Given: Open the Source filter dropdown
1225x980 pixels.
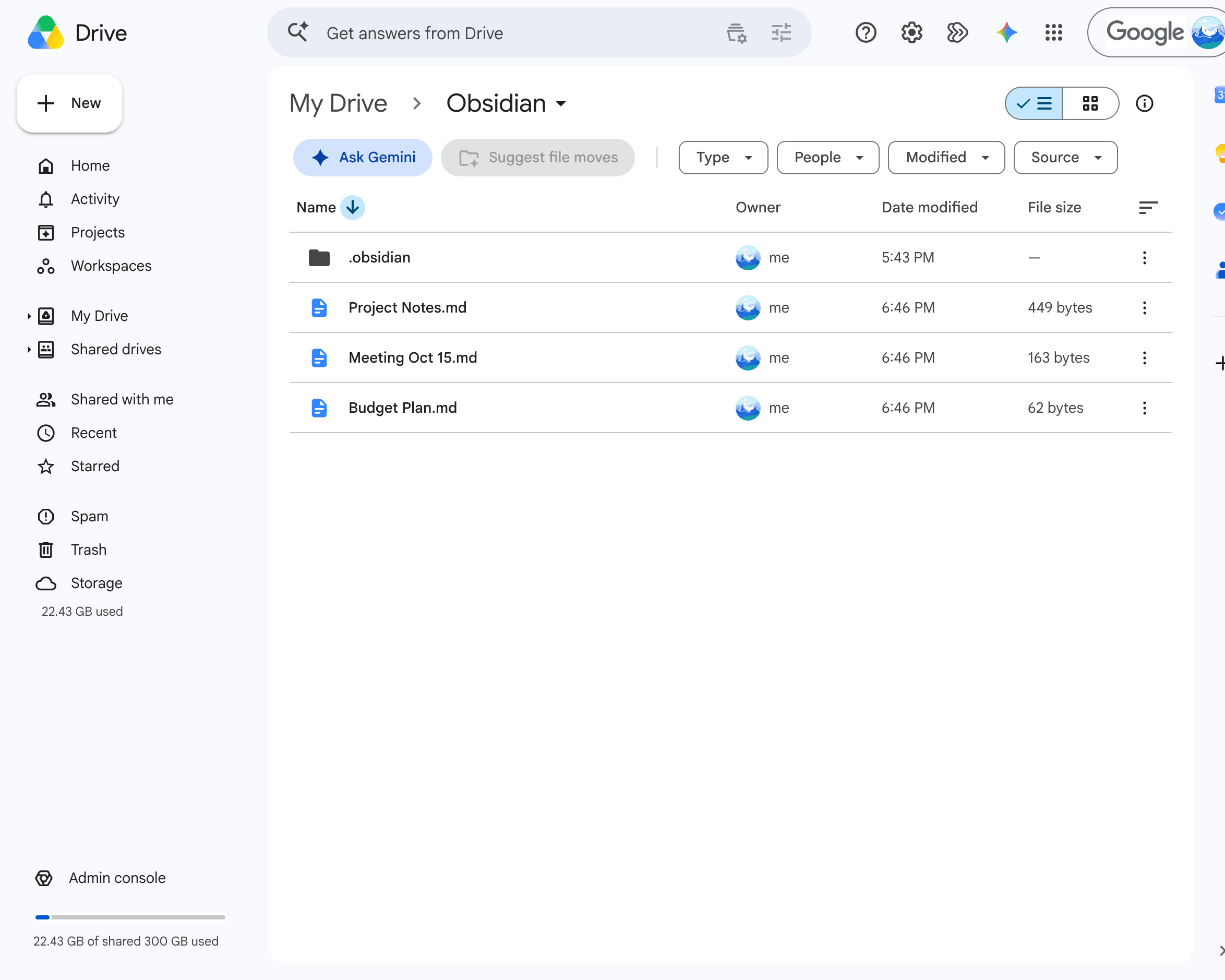Looking at the screenshot, I should click(x=1066, y=158).
